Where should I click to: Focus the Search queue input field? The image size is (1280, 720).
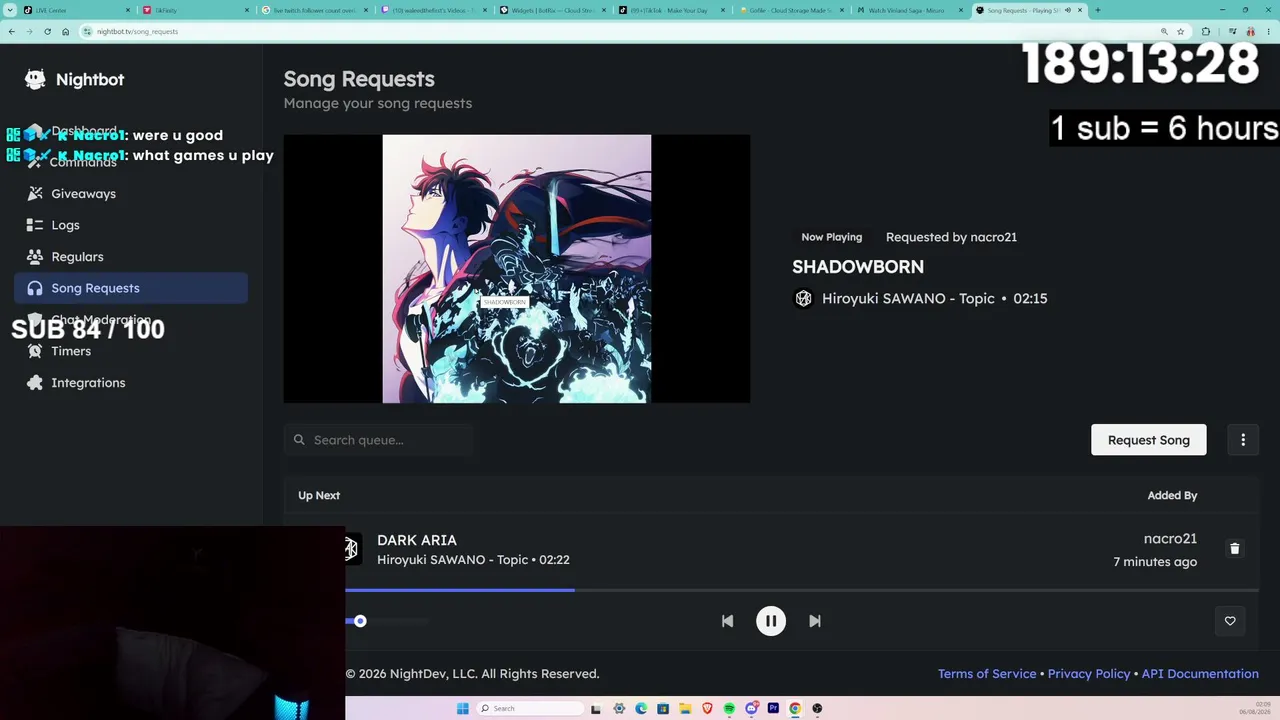pyautogui.click(x=380, y=440)
